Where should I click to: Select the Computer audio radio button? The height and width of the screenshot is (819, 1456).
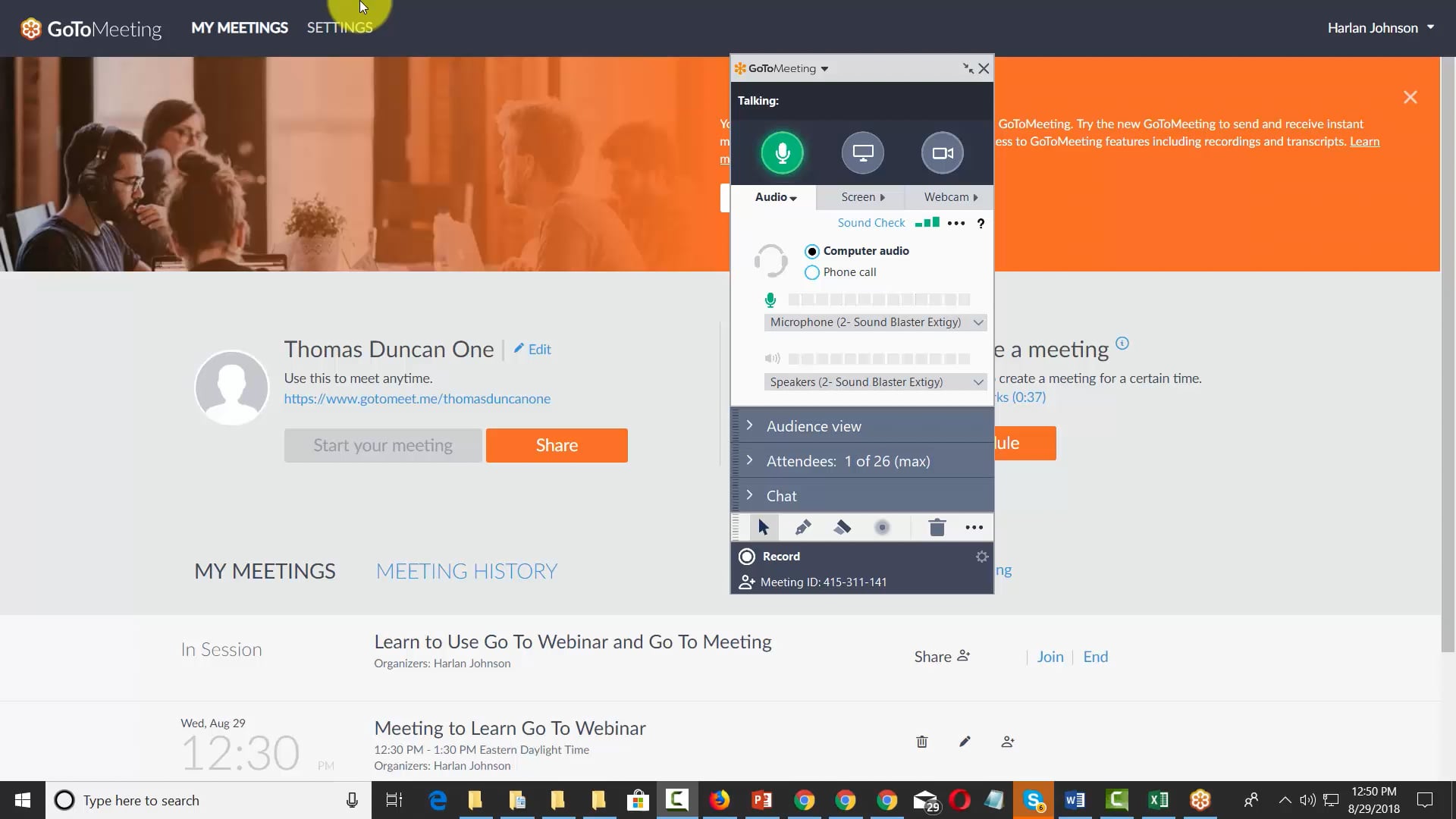click(x=812, y=251)
